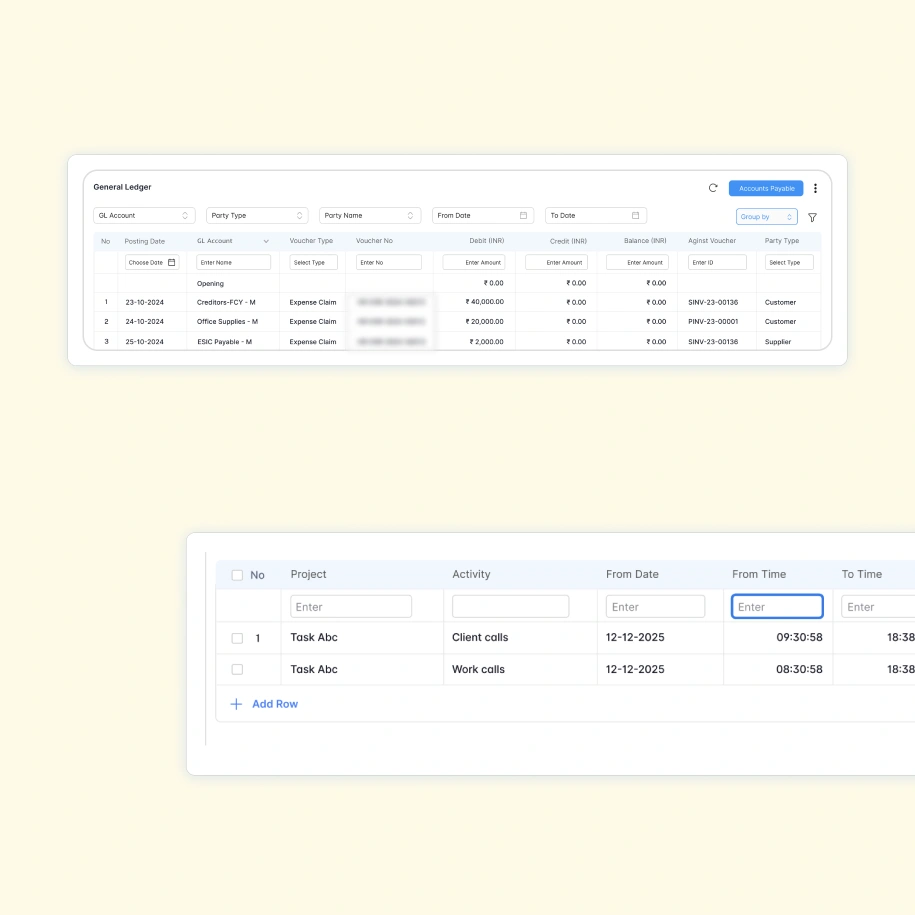Focus the From Time filter input

pos(777,606)
